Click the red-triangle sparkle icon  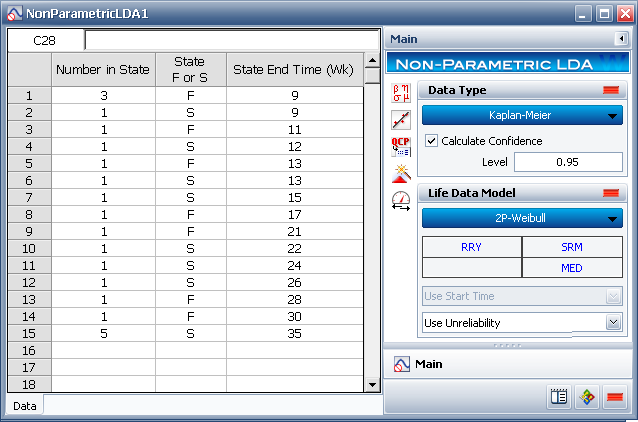pyautogui.click(x=401, y=173)
